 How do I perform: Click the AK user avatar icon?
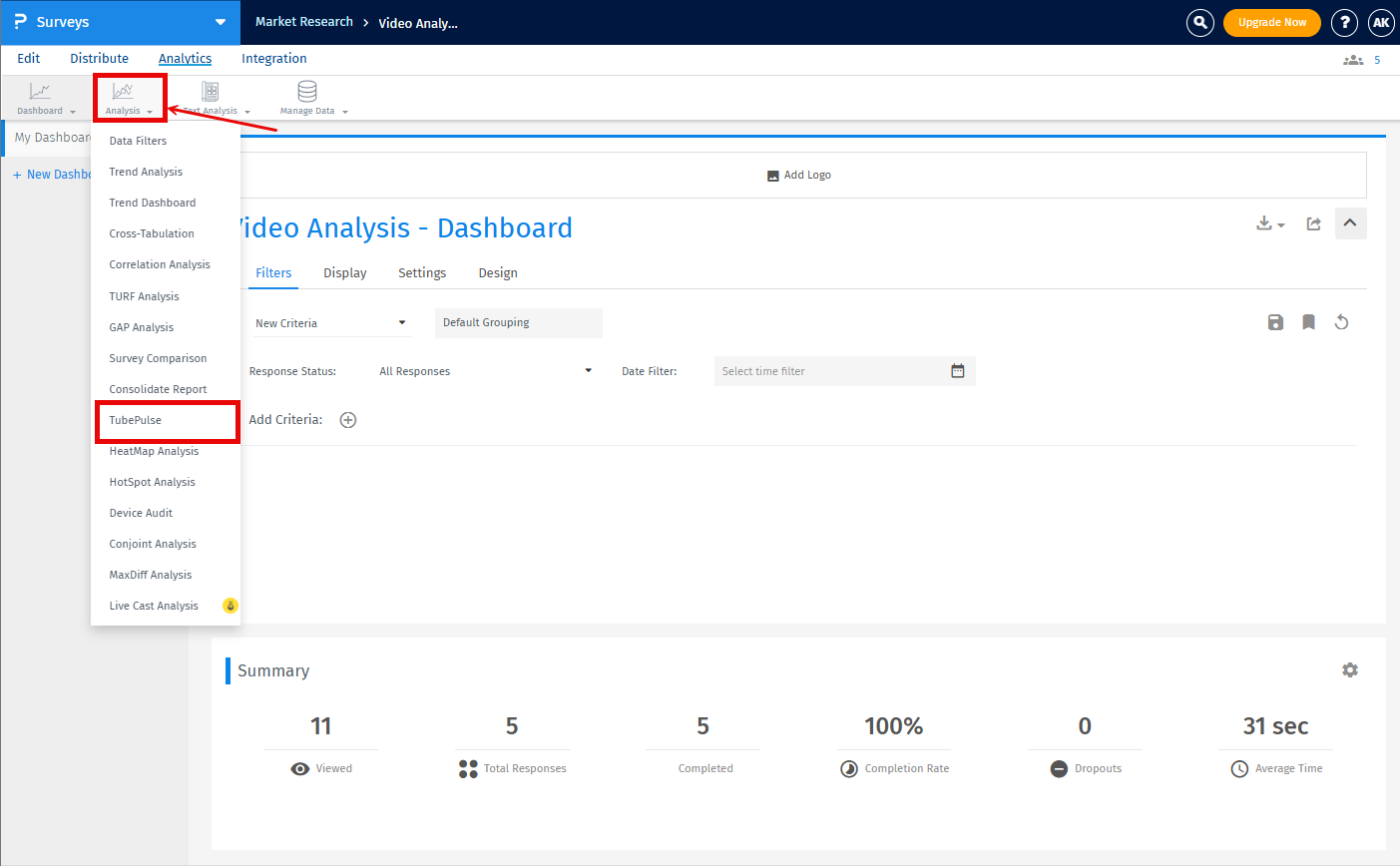tap(1381, 22)
